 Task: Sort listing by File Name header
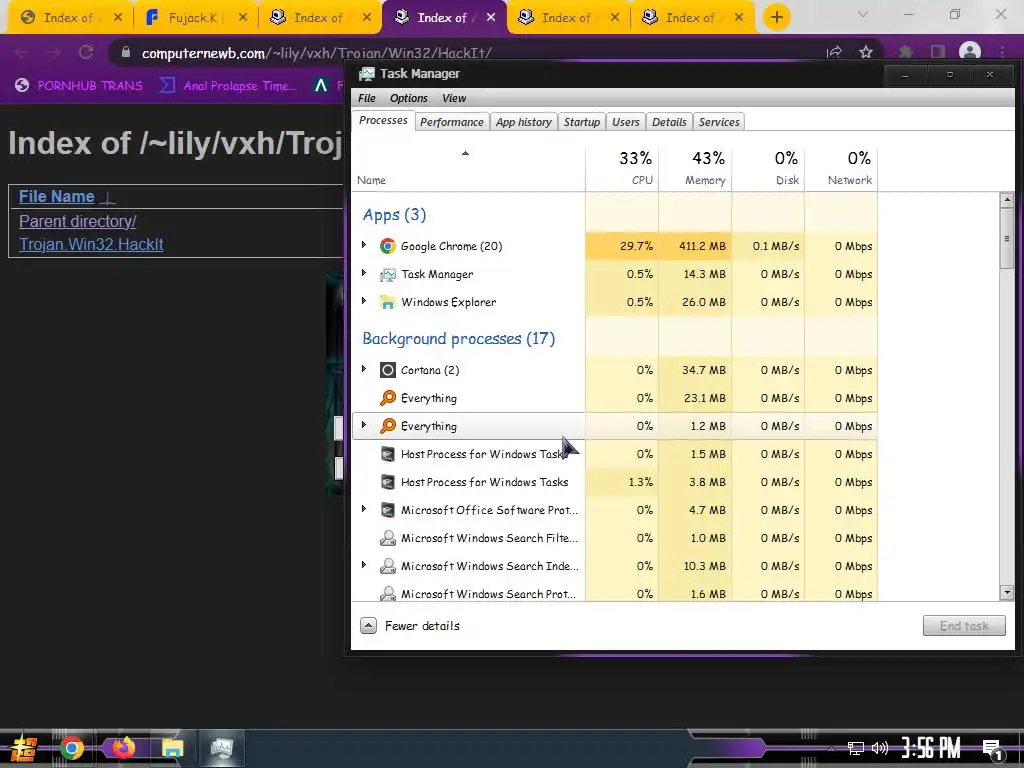pos(57,197)
